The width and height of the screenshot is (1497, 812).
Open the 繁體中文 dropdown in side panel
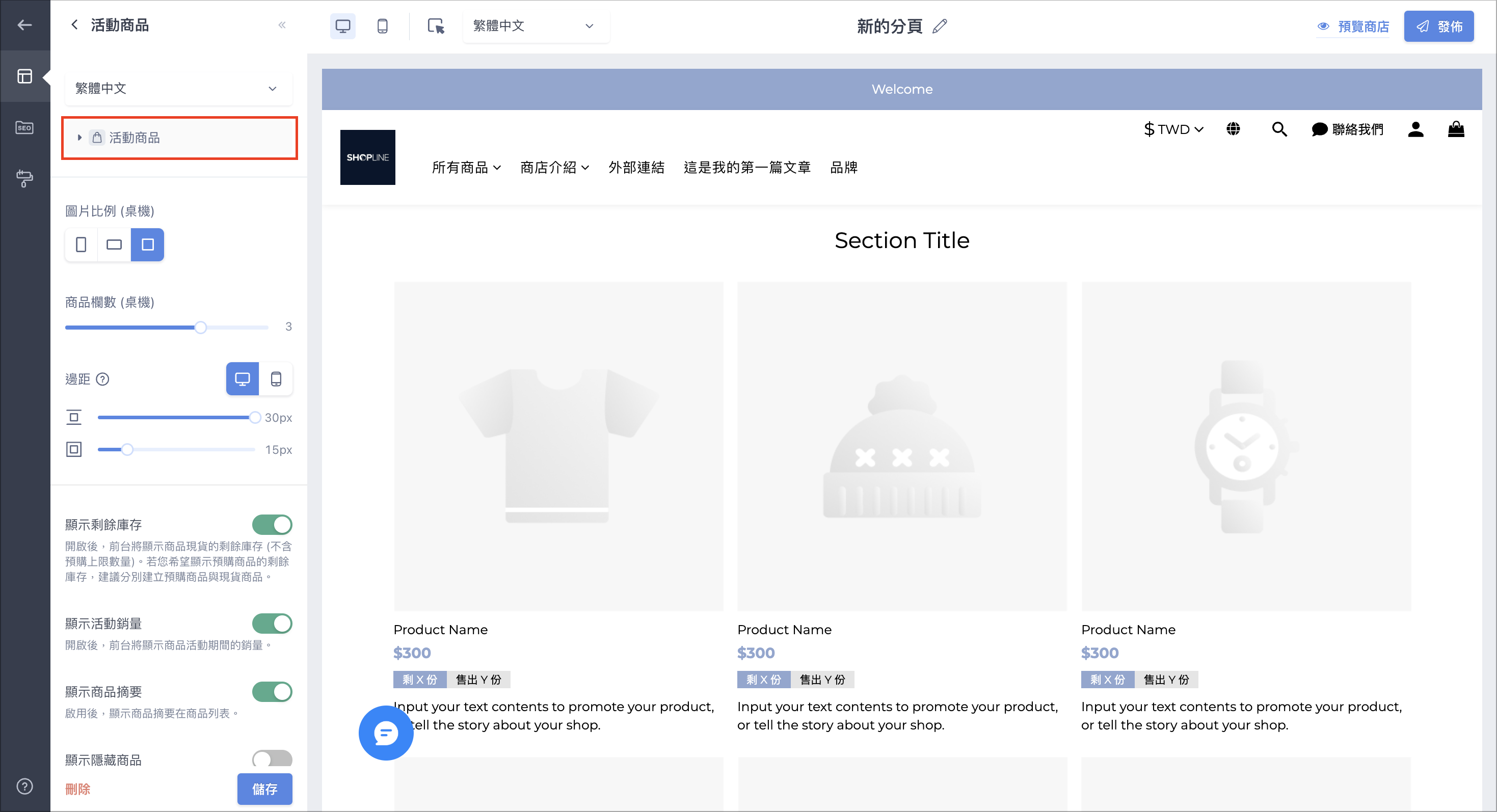coord(178,88)
